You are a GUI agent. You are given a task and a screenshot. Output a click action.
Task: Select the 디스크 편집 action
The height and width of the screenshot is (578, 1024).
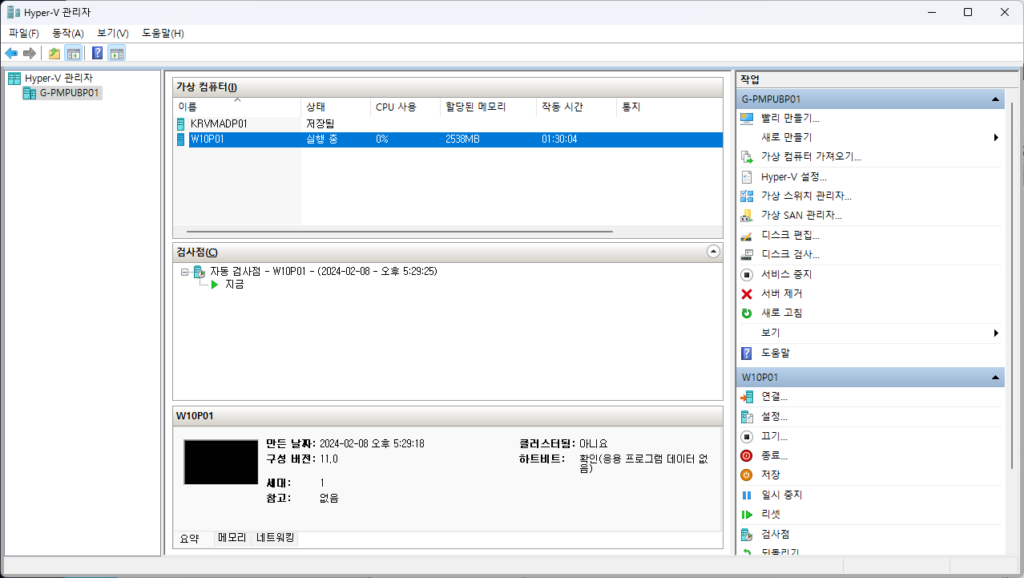pyautogui.click(x=790, y=235)
